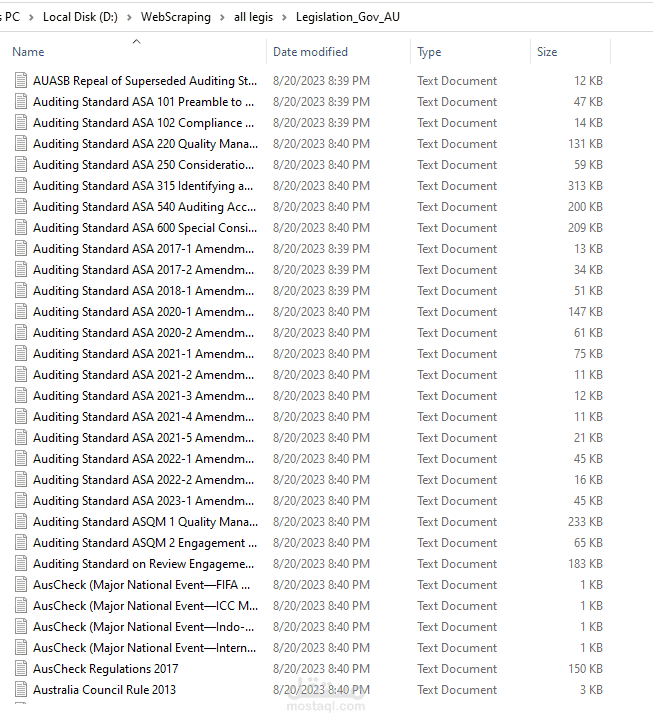Image resolution: width=653 pixels, height=728 pixels.
Task: Sort files by Date modified column header
Action: [x=310, y=52]
